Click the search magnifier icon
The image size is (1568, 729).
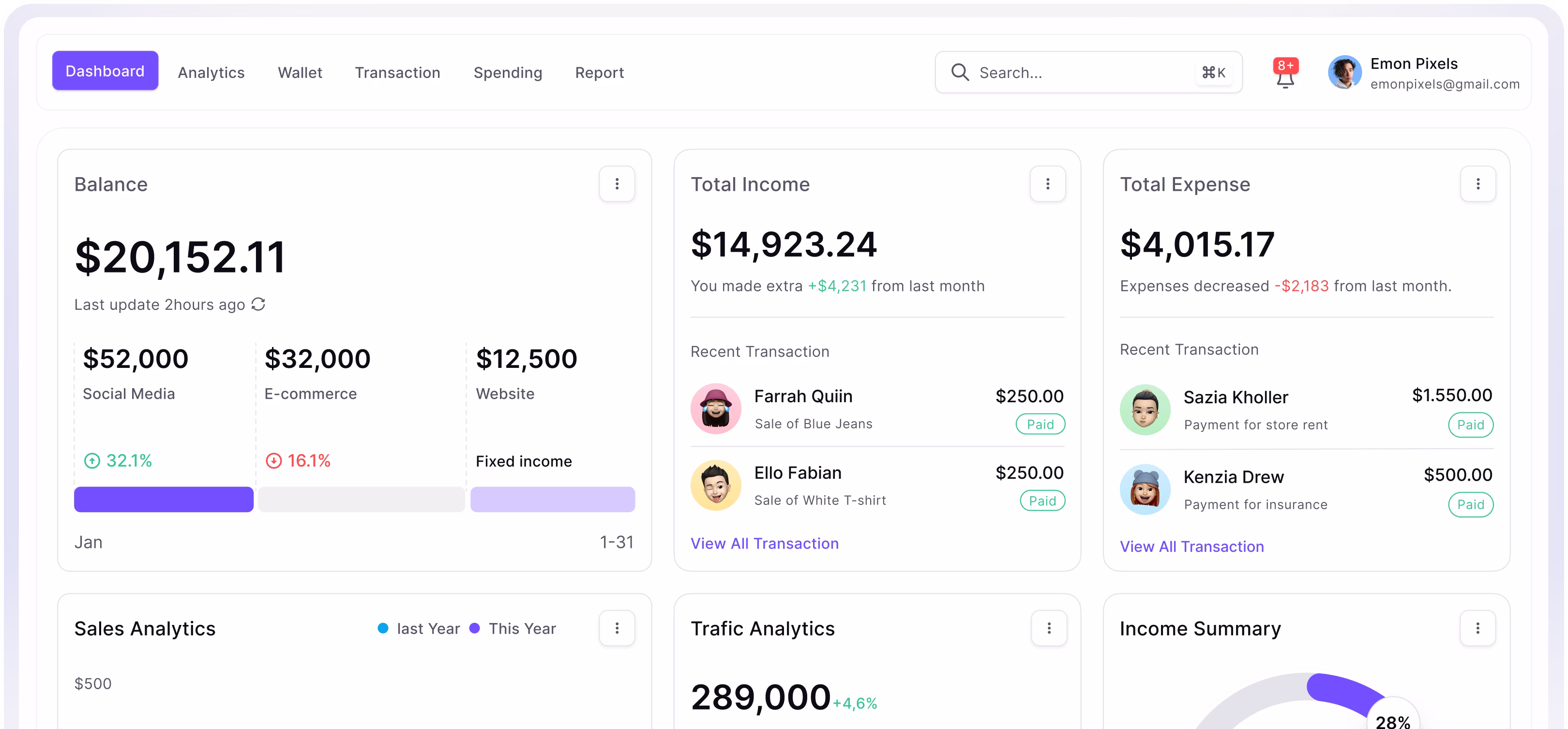(960, 73)
